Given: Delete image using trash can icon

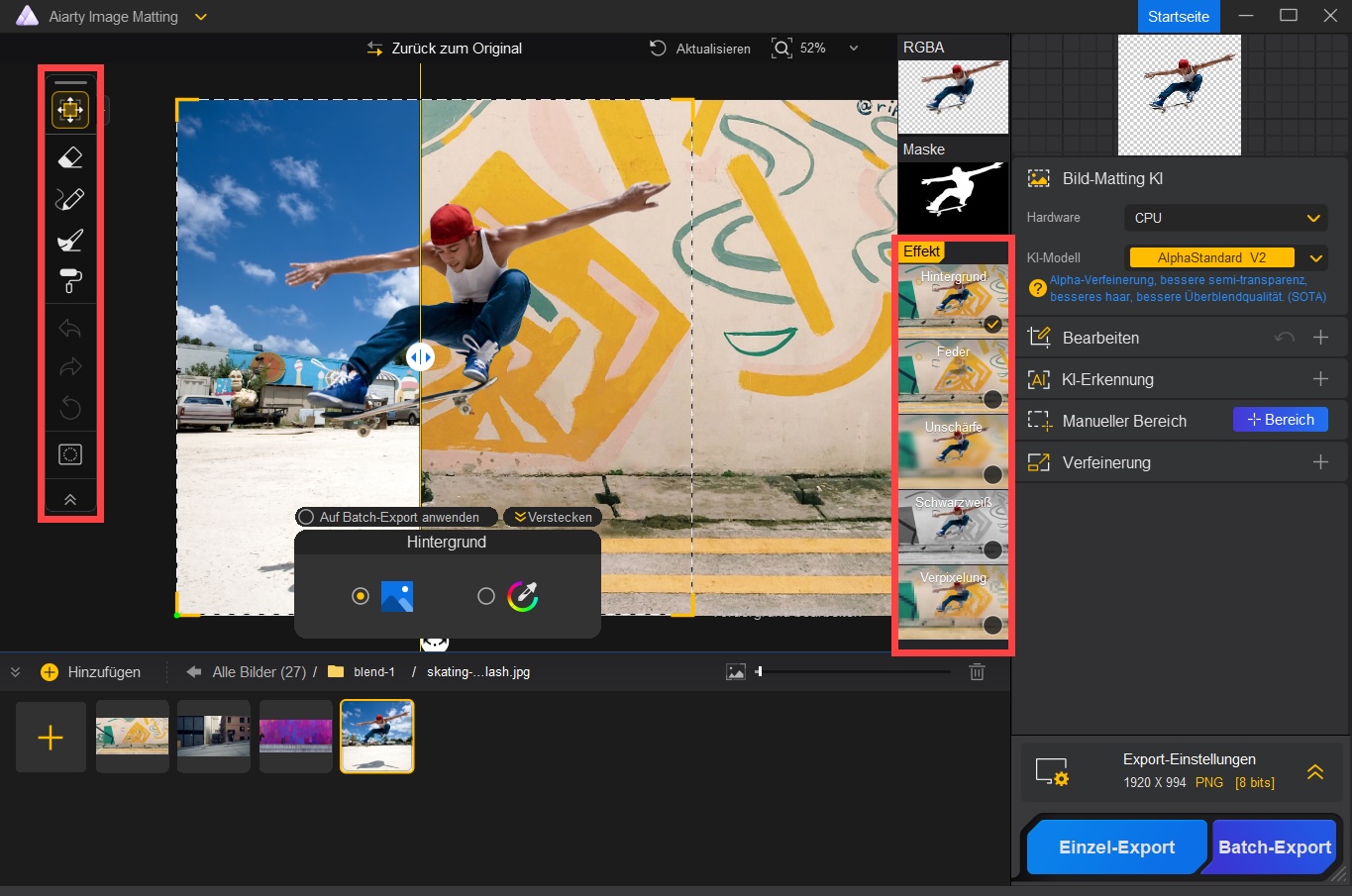Looking at the screenshot, I should (977, 672).
